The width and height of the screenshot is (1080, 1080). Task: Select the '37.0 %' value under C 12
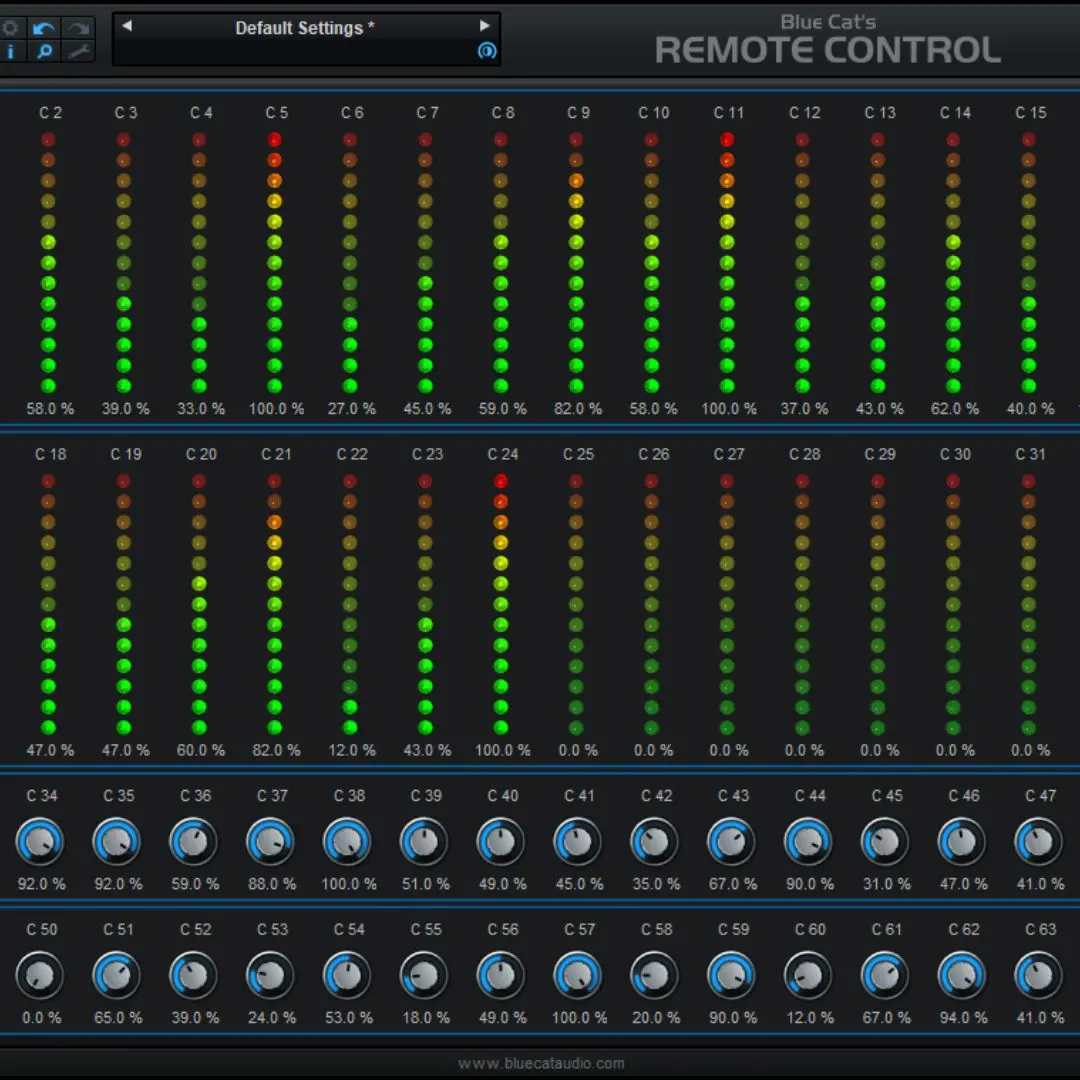(x=804, y=408)
